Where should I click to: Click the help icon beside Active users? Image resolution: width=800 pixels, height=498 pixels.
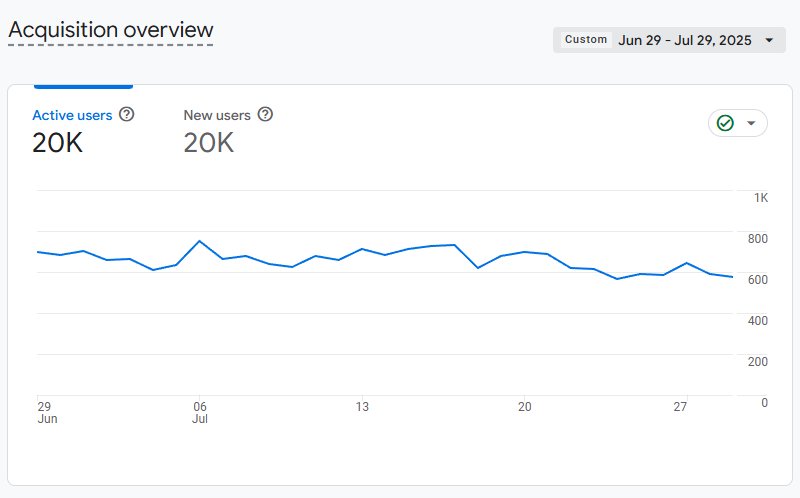coord(126,115)
